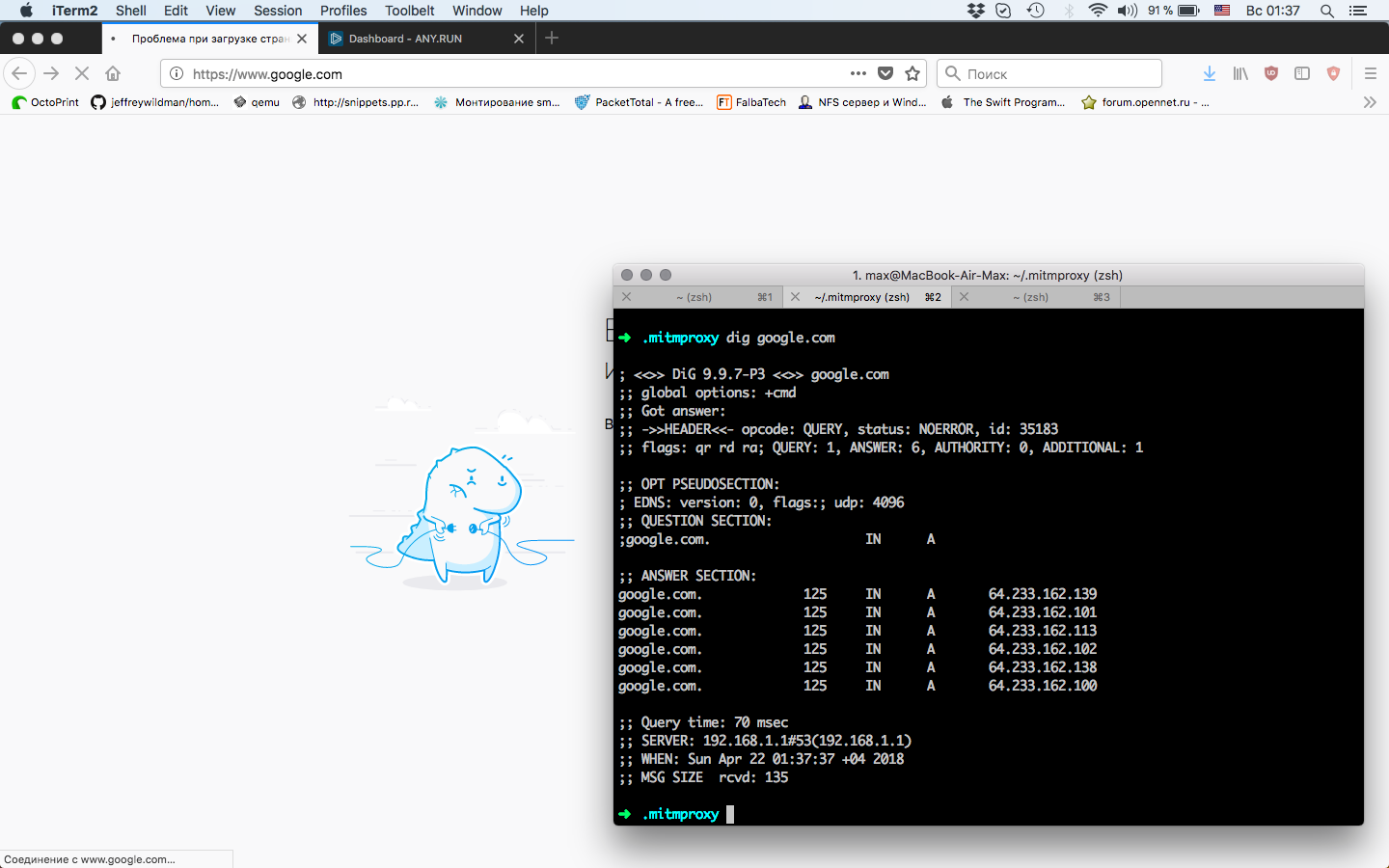The height and width of the screenshot is (868, 1389).
Task: Open the 'NFS сервер и Wind...' bookmark
Action: (x=862, y=102)
